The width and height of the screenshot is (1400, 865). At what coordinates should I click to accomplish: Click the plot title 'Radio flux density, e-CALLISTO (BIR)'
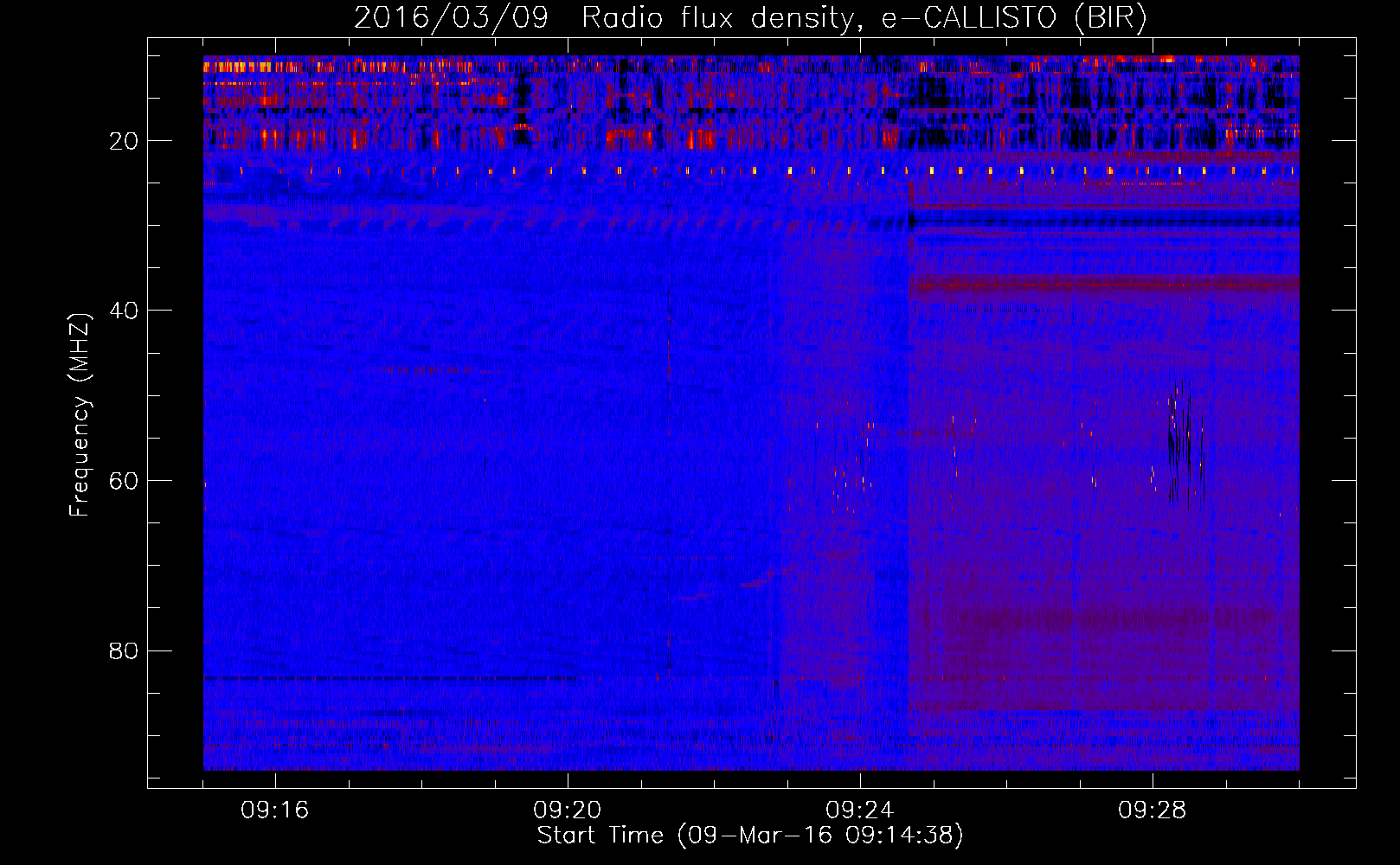[864, 18]
